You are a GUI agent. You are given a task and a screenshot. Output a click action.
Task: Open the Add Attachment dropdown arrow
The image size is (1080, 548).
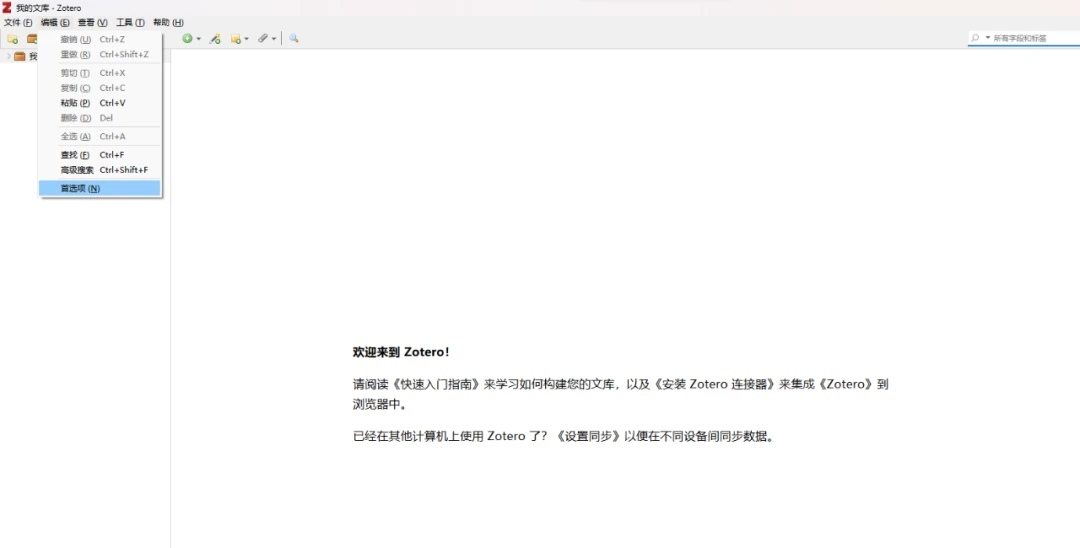tap(273, 39)
